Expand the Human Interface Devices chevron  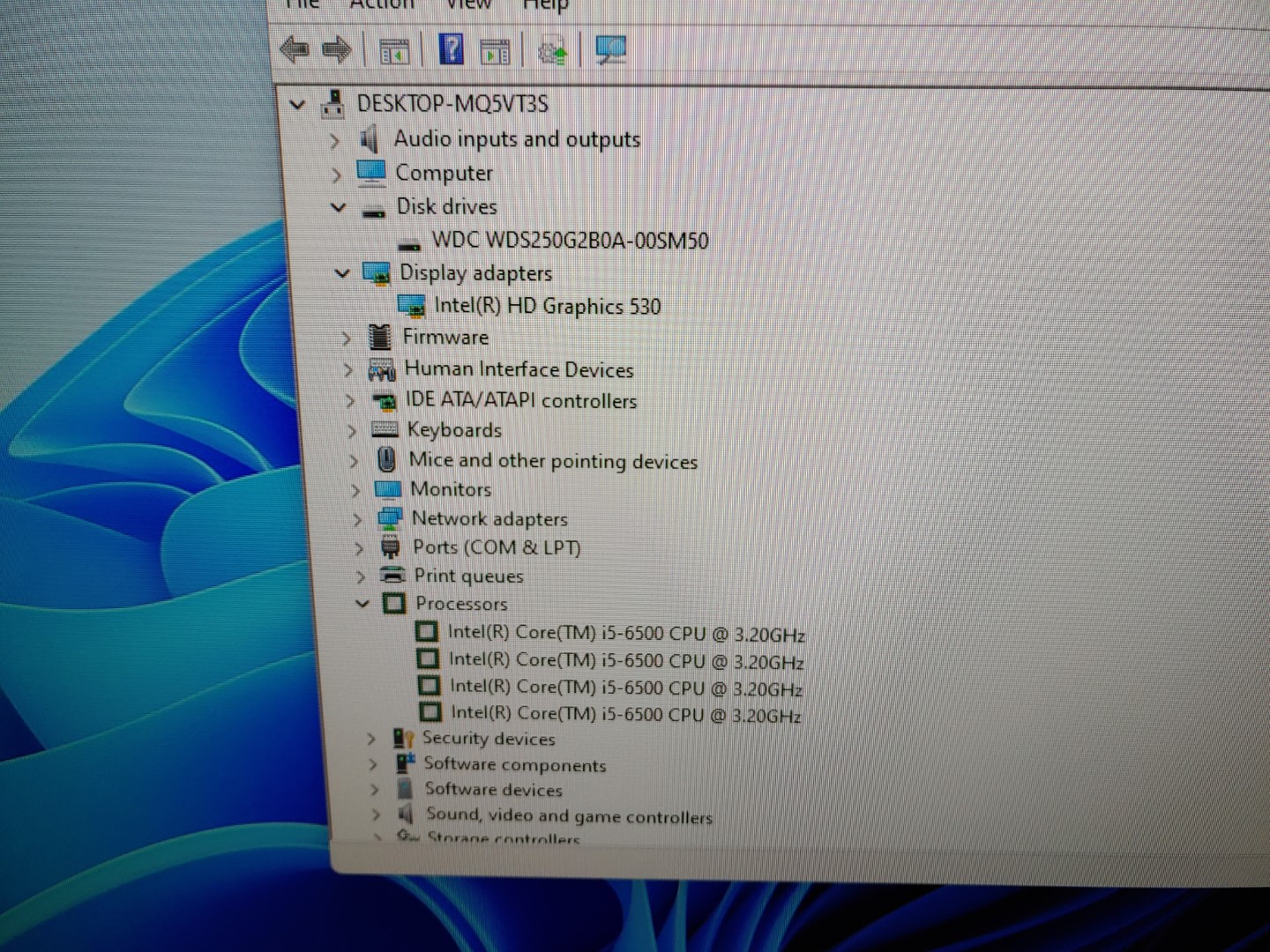coord(348,370)
